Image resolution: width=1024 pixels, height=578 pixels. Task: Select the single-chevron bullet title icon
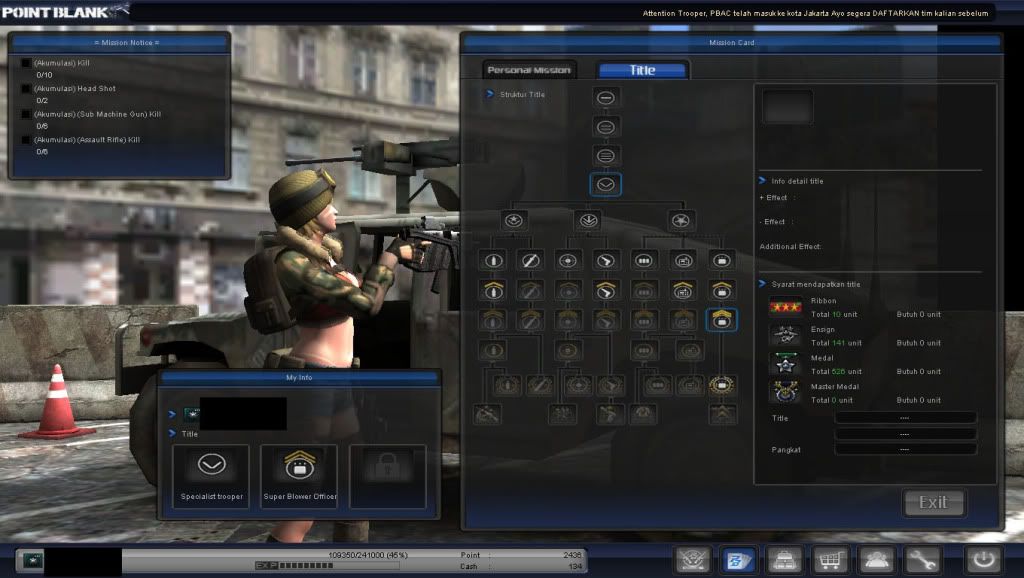[x=493, y=289]
